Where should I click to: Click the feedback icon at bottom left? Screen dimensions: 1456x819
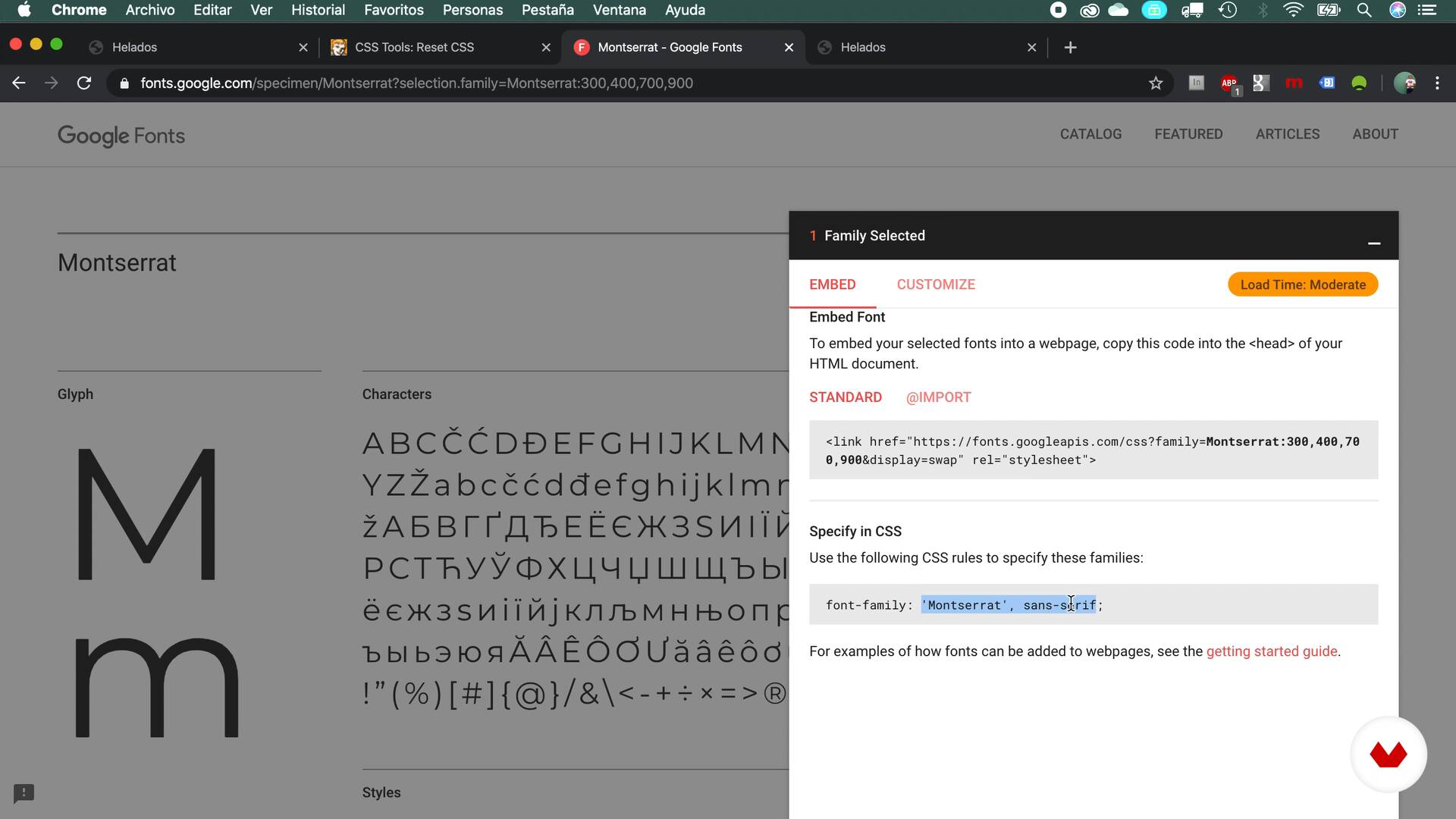pos(24,793)
